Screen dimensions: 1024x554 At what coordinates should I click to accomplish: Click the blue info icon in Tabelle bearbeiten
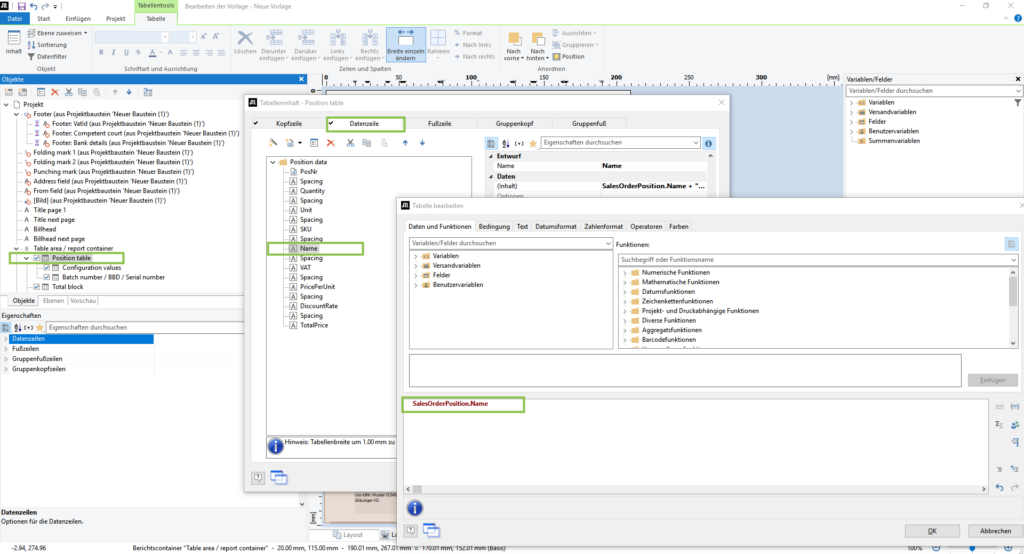[x=414, y=507]
